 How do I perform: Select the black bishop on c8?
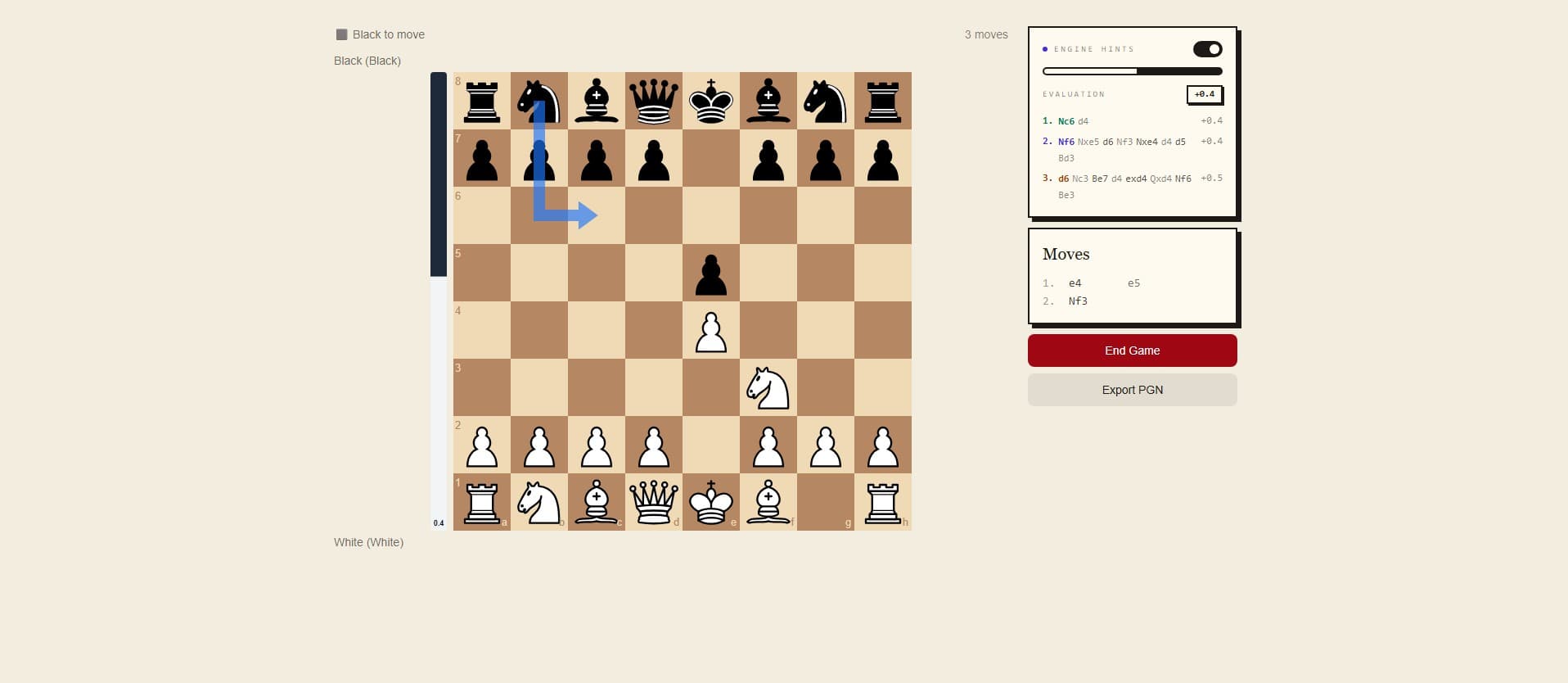point(597,101)
